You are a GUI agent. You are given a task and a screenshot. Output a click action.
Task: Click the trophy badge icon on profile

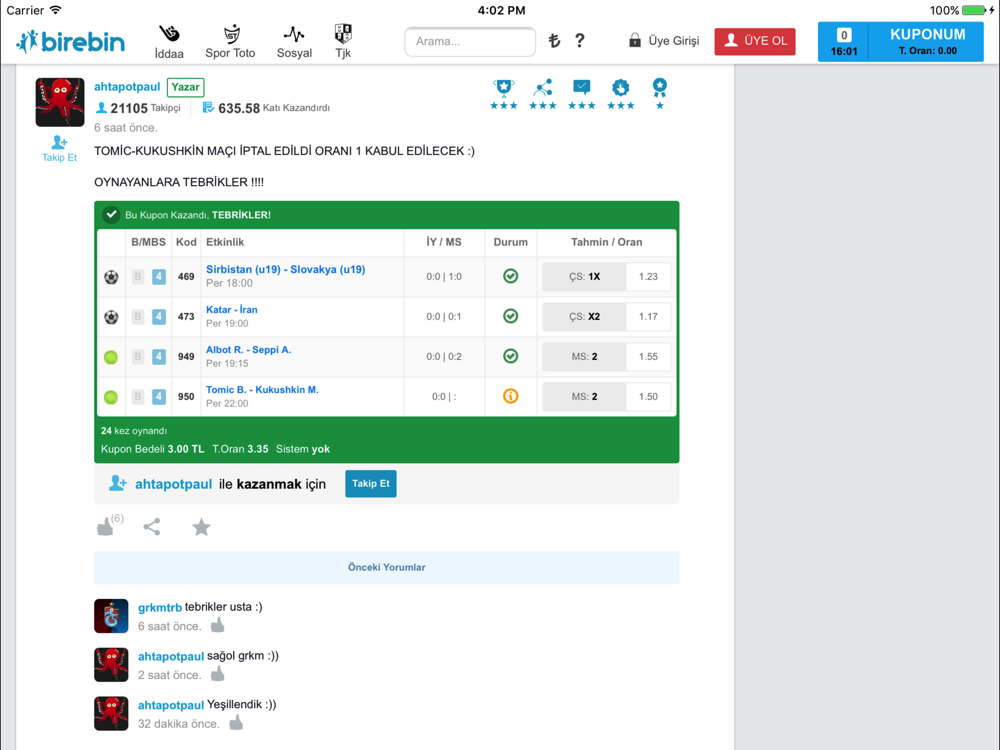point(504,87)
